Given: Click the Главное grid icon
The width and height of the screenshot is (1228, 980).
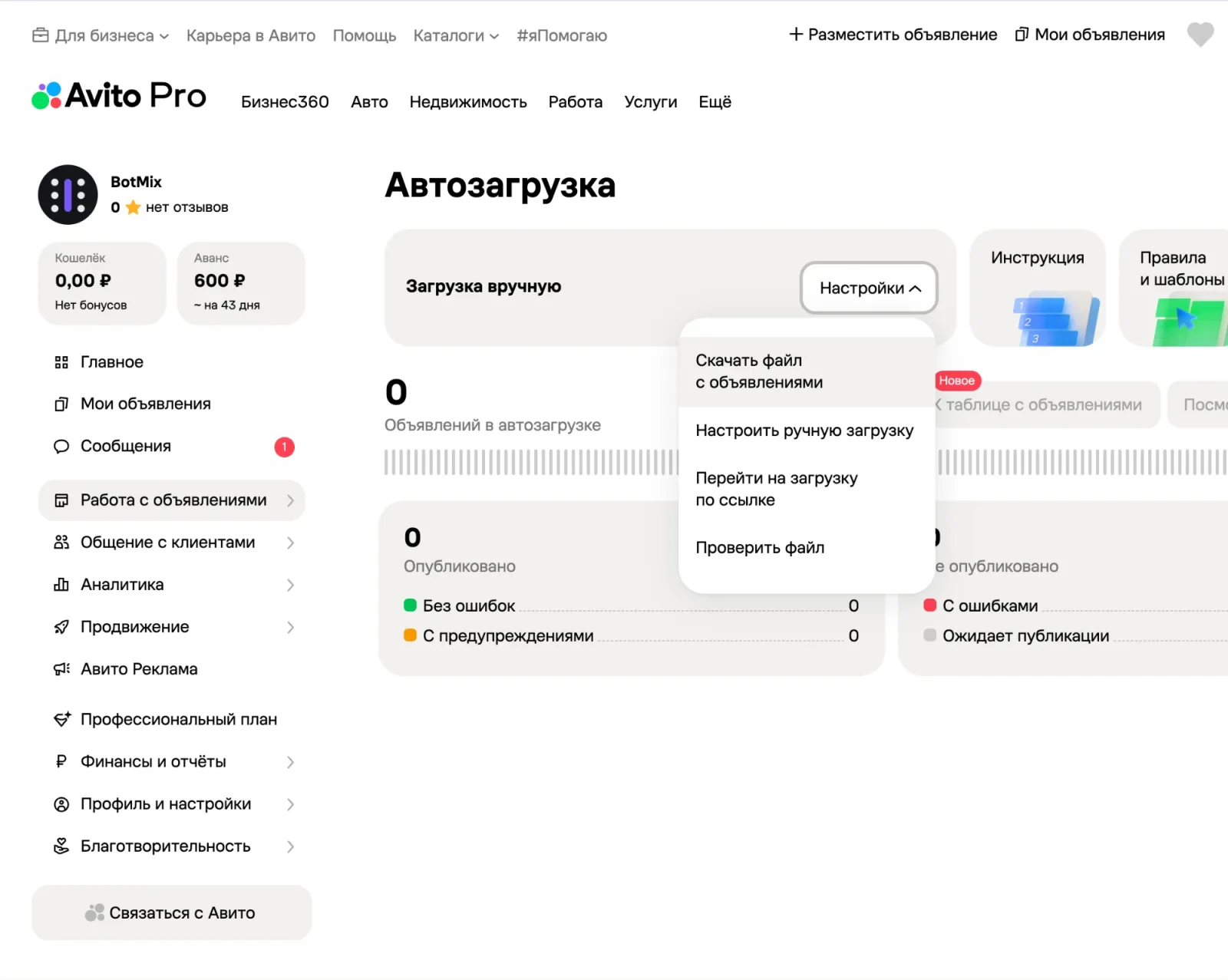Looking at the screenshot, I should tap(61, 362).
